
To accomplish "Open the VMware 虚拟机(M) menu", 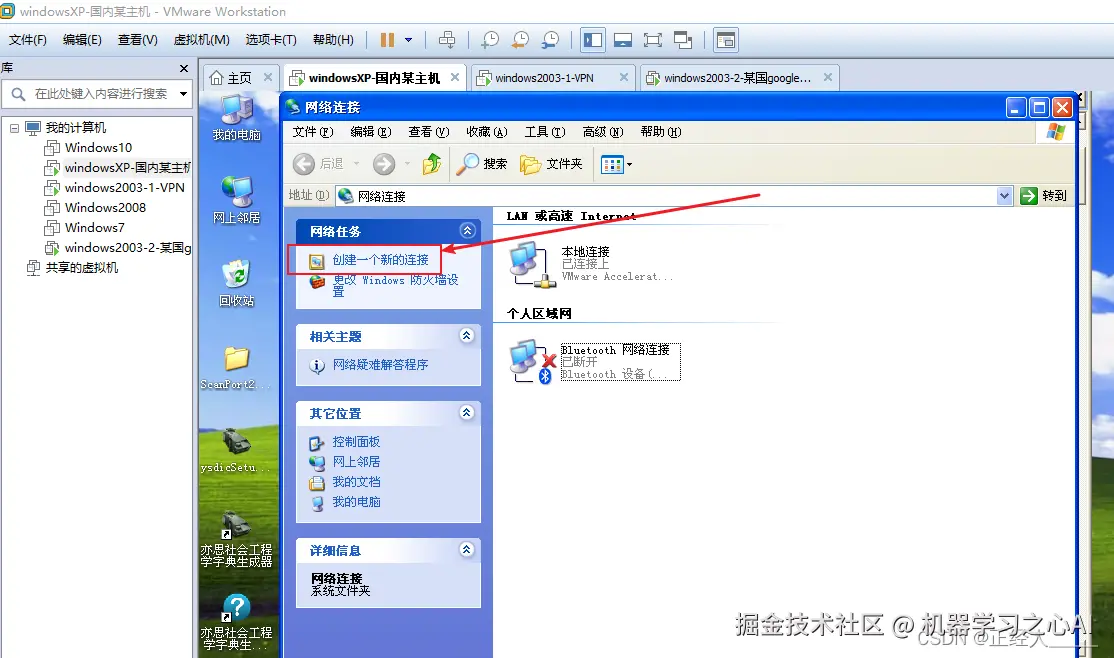I will point(202,40).
